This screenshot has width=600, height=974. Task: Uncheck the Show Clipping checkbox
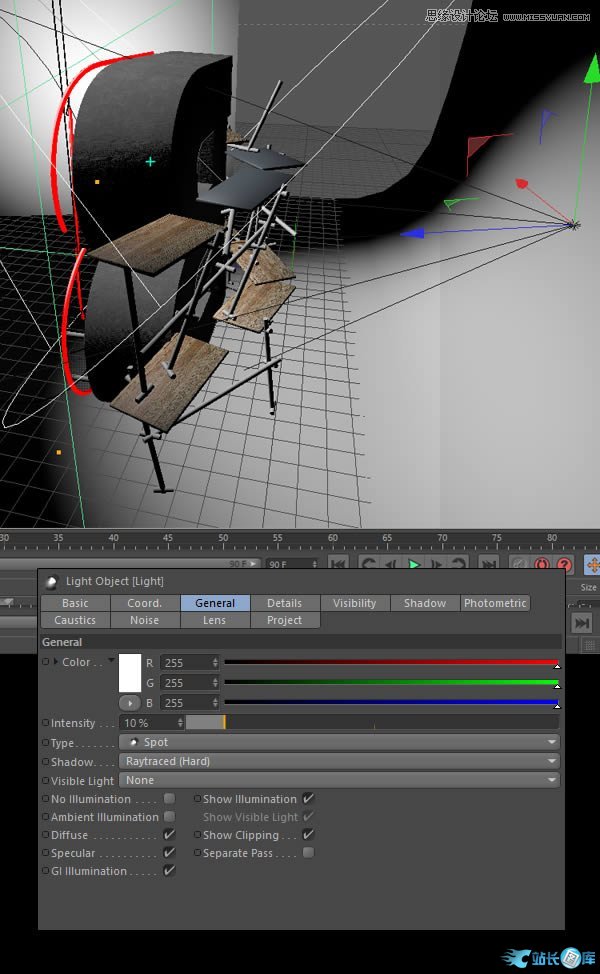(308, 835)
